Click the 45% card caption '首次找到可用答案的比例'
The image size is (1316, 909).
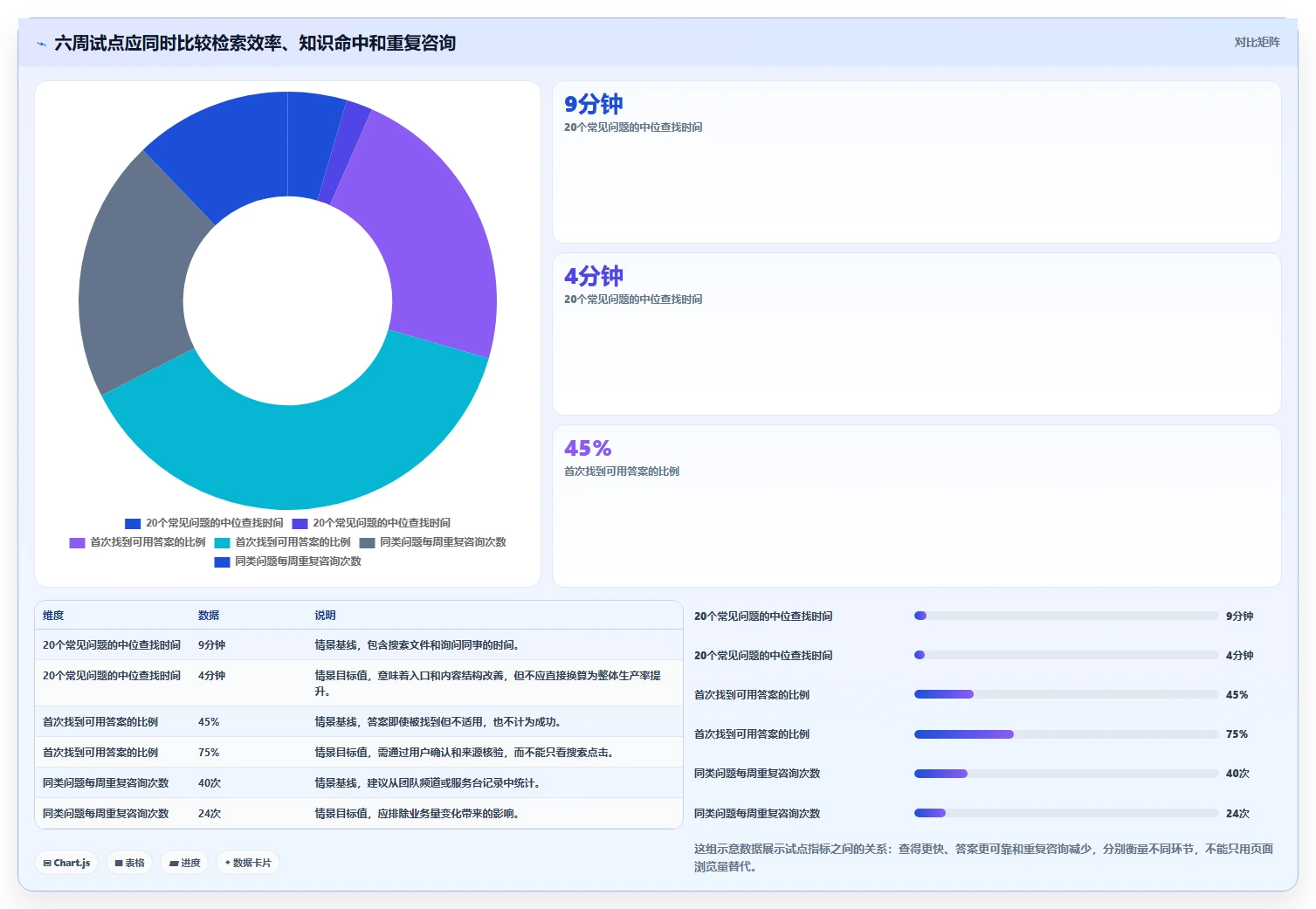pos(622,472)
